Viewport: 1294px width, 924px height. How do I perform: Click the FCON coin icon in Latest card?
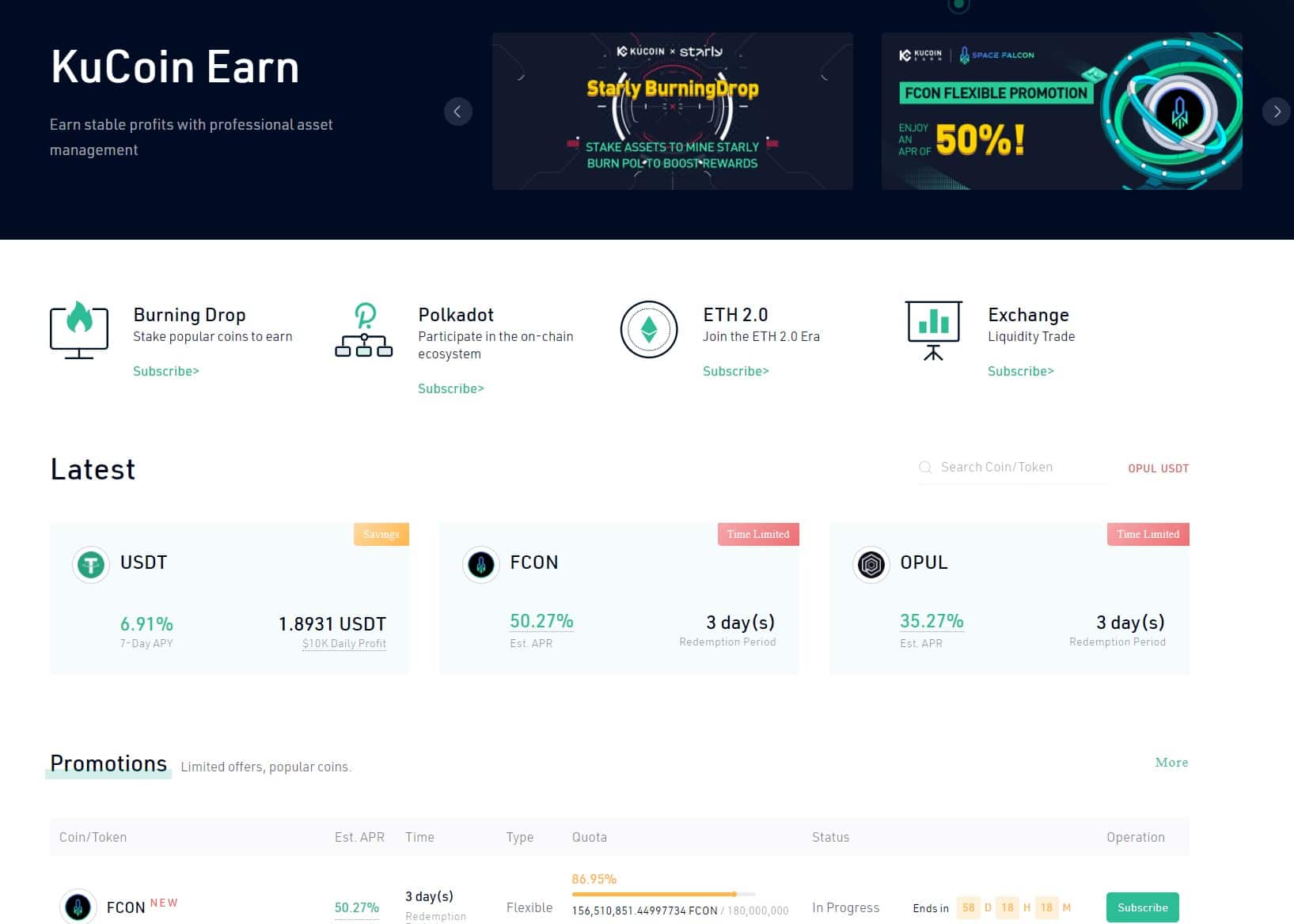480,565
